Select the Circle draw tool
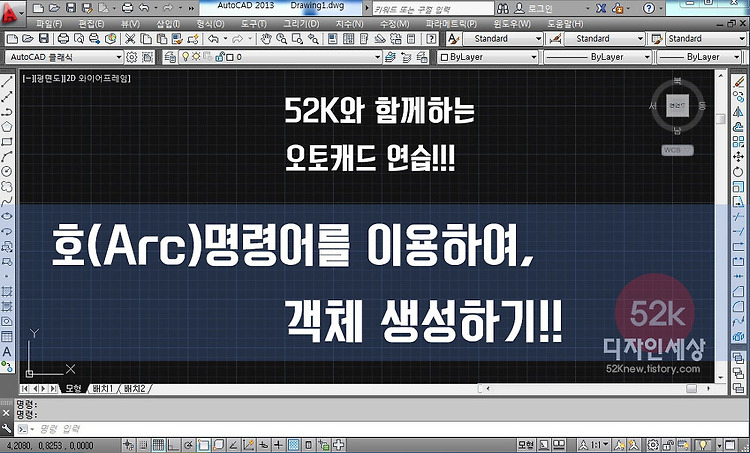 (x=7, y=171)
